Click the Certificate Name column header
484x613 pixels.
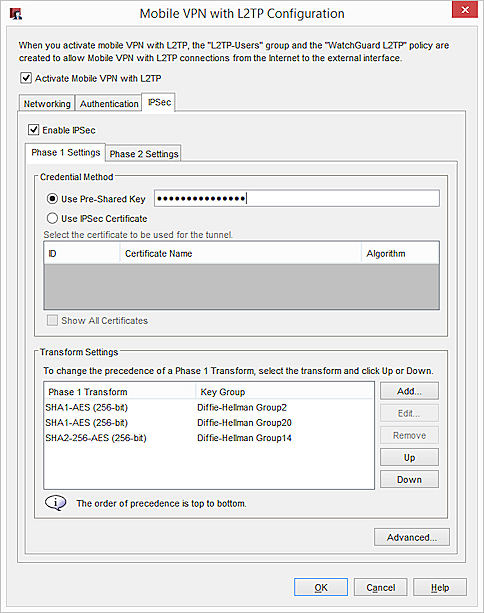point(240,253)
